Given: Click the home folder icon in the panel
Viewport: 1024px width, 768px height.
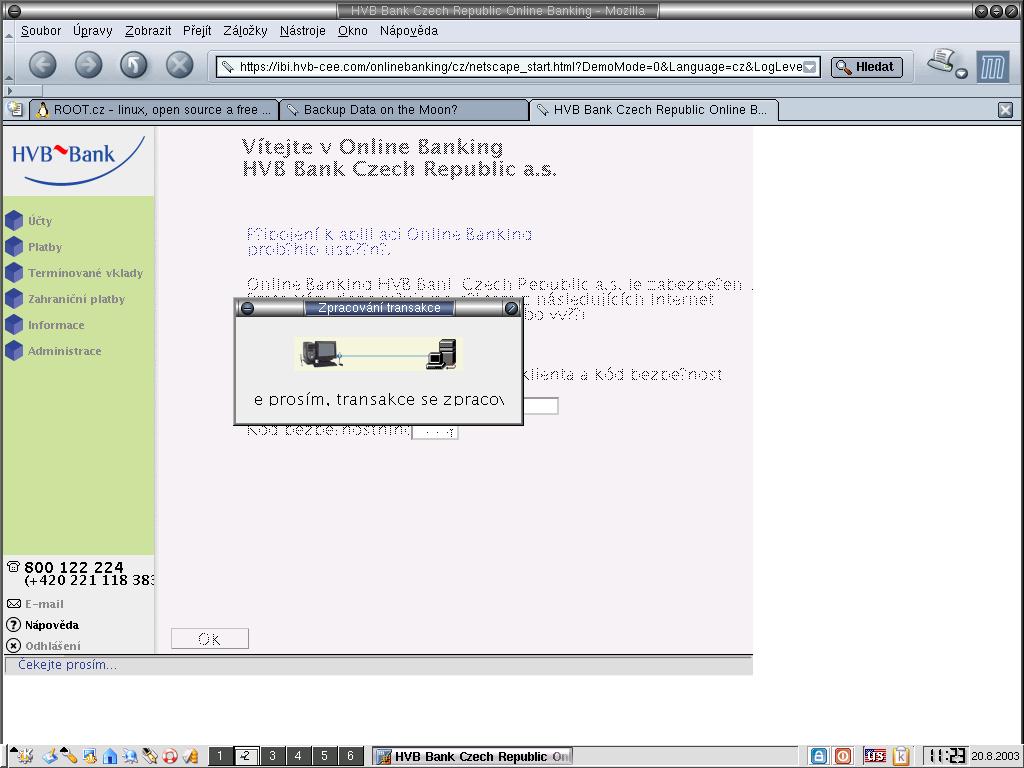Looking at the screenshot, I should coord(110,756).
